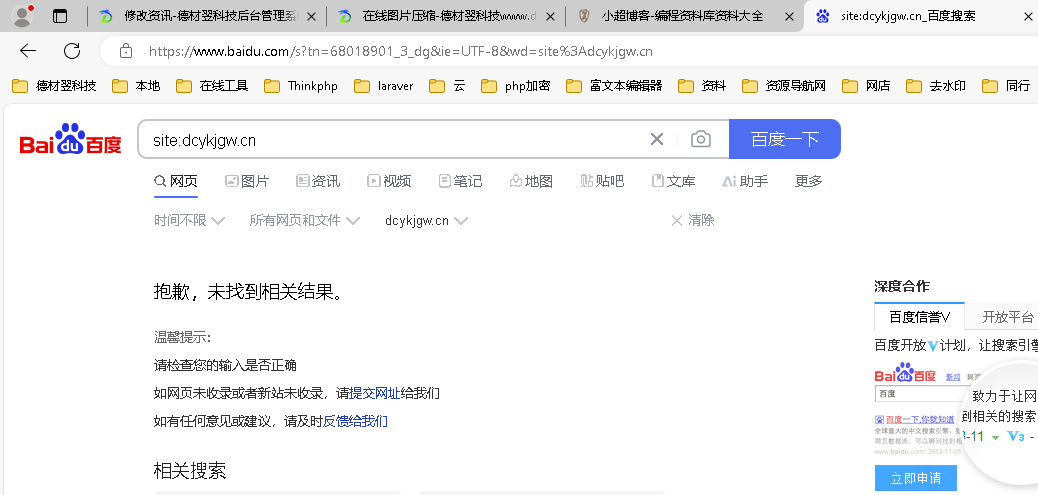Open the 更多 categories menu

808,181
